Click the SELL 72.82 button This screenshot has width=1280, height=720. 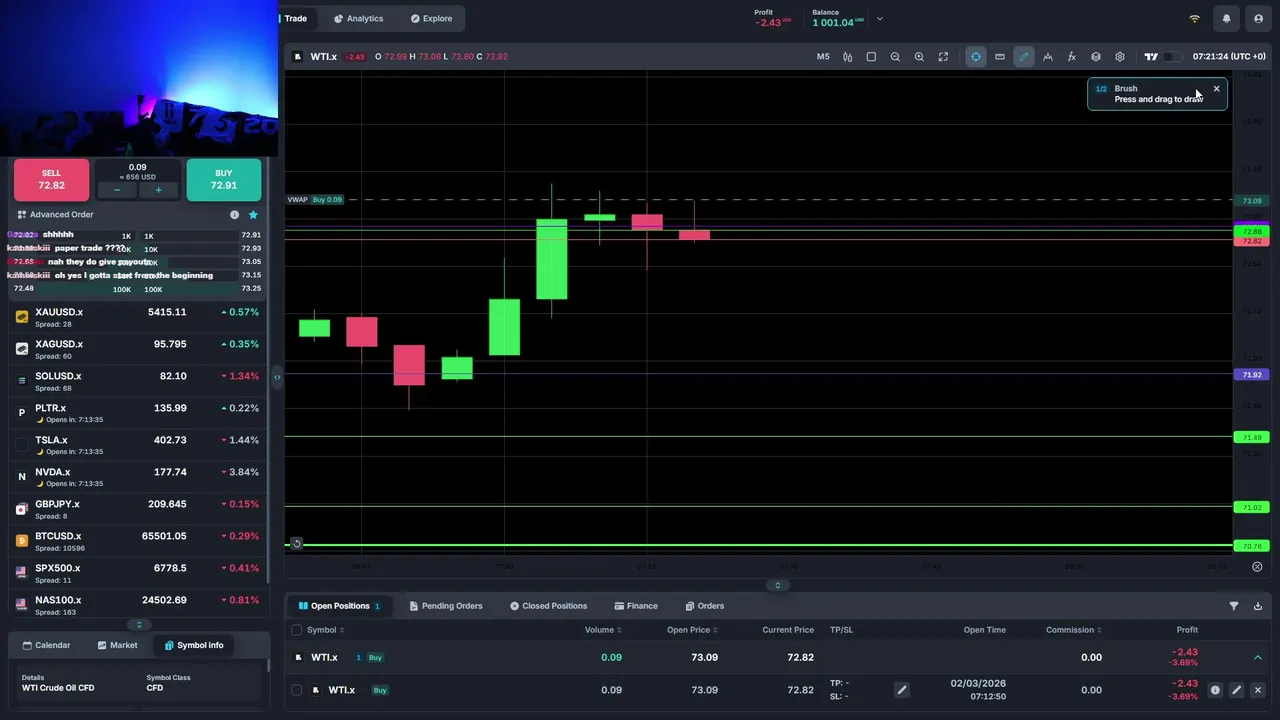tap(51, 180)
